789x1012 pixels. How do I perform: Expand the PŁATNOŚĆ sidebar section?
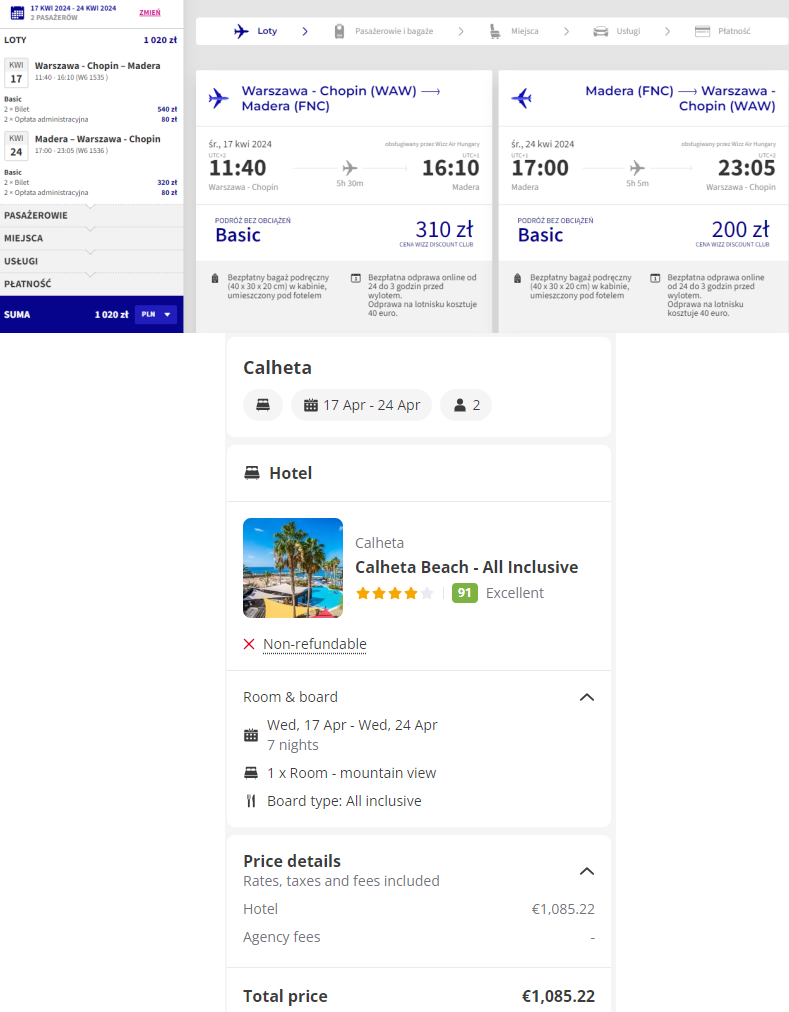pos(92,284)
